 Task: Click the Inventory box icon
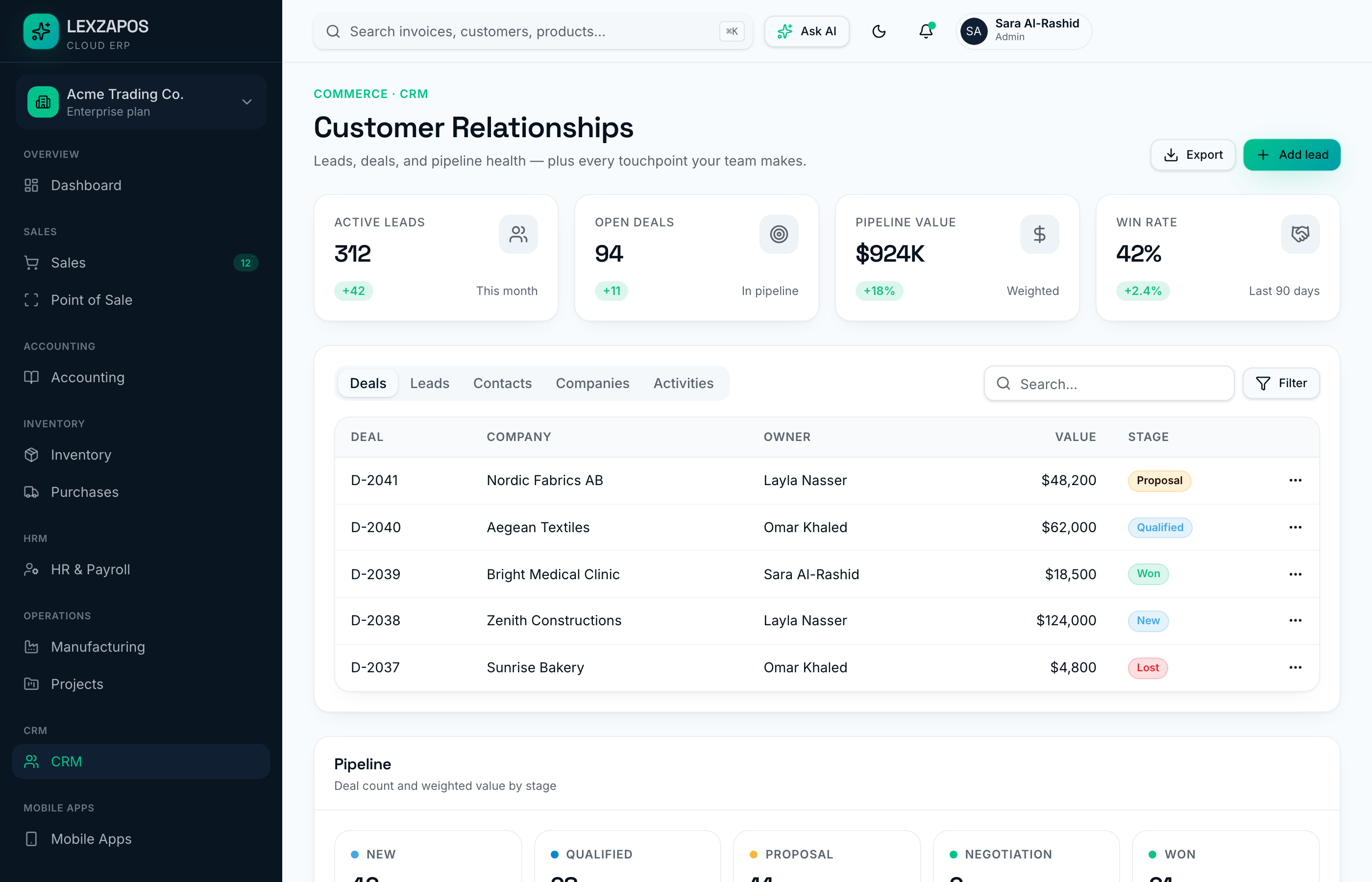[31, 455]
